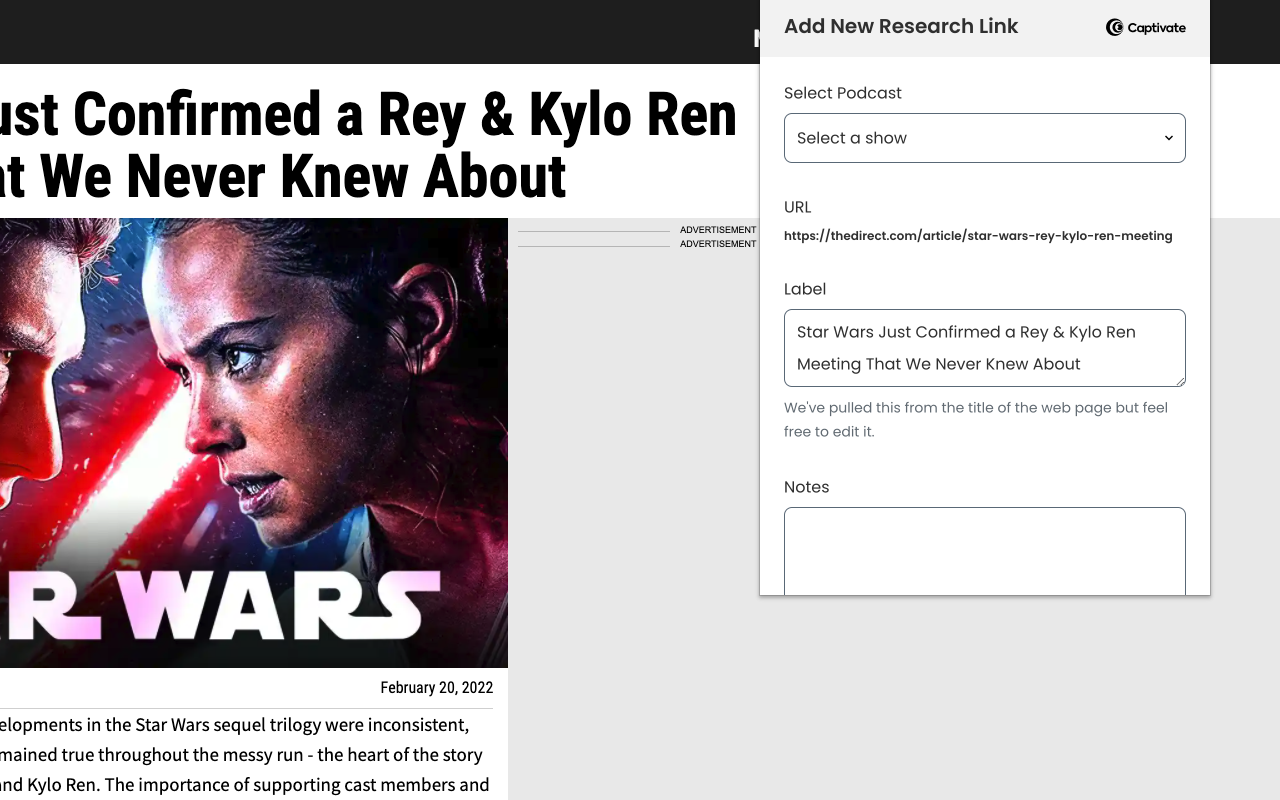Click the Label helper text about page title
Image resolution: width=1280 pixels, height=800 pixels.
(976, 420)
